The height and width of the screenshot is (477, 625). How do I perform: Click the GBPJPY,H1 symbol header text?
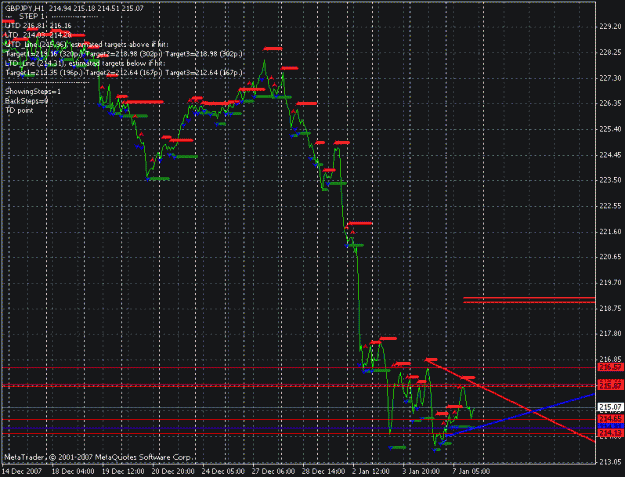click(24, 8)
